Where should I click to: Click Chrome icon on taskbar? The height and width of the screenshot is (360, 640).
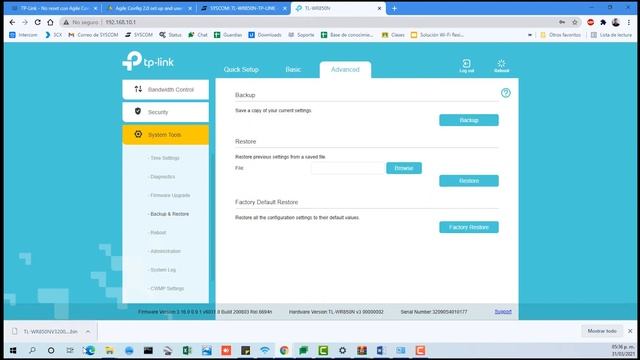point(284,350)
